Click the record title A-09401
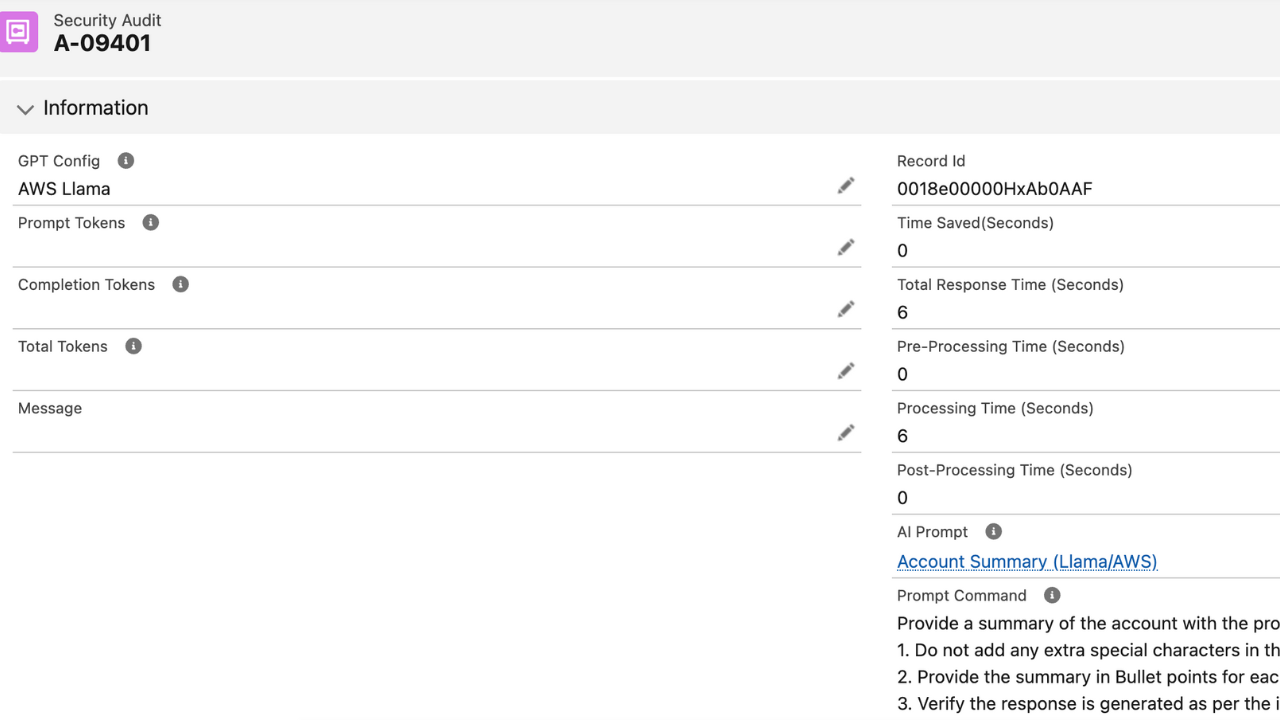Viewport: 1280px width, 720px height. coord(102,43)
